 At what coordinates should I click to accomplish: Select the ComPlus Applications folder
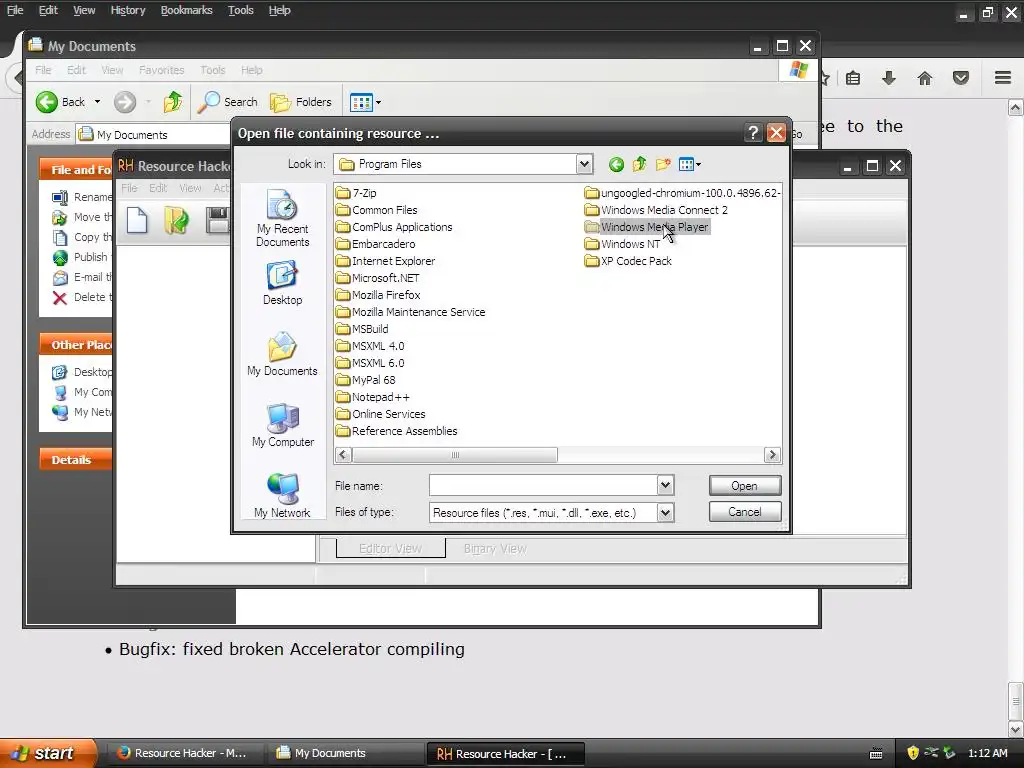coord(394,227)
